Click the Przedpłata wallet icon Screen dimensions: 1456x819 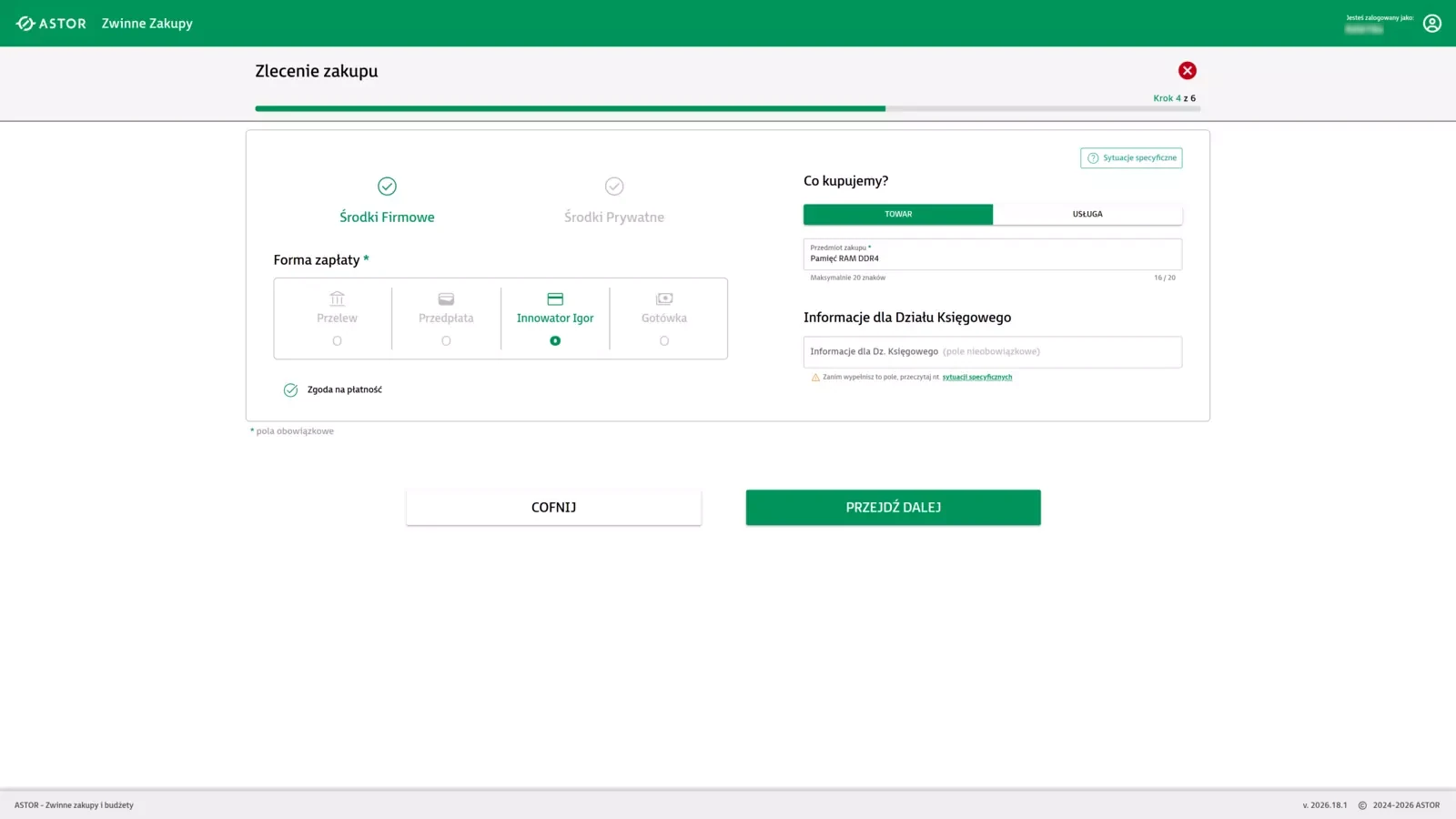click(446, 298)
